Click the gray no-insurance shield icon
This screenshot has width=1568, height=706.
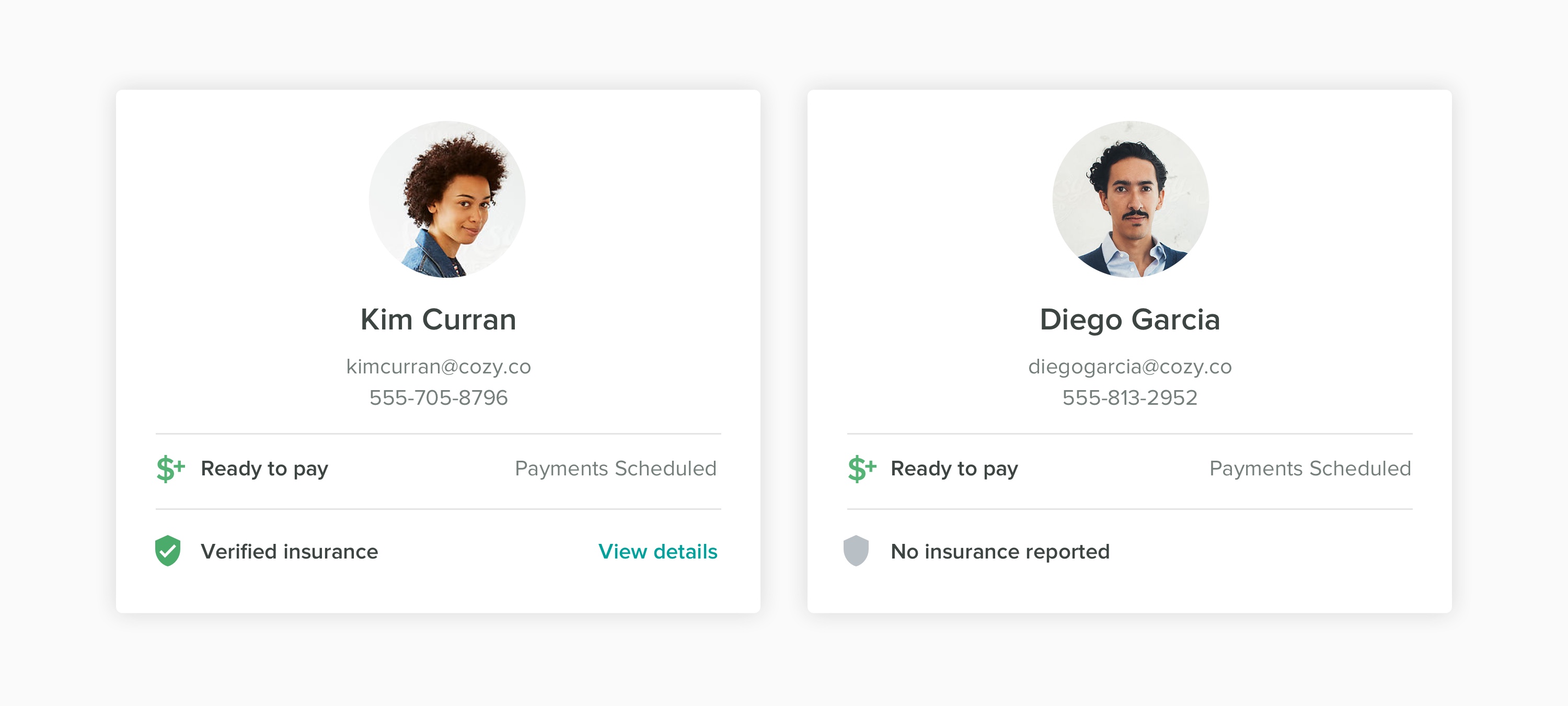[855, 551]
